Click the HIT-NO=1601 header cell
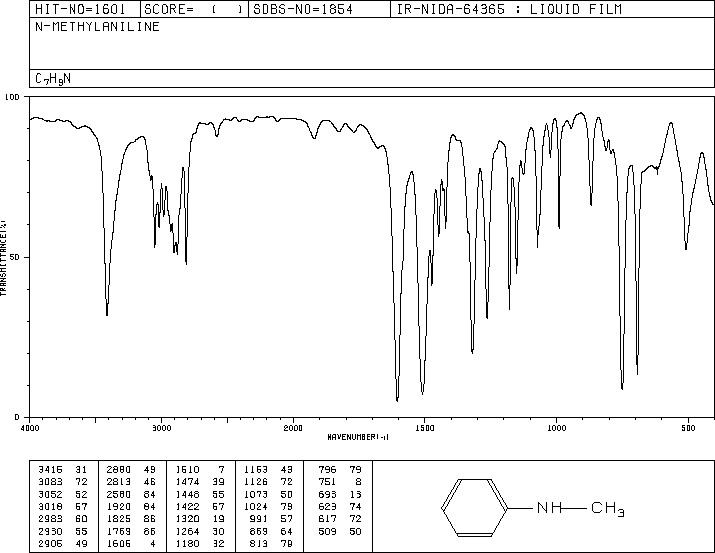 point(85,9)
